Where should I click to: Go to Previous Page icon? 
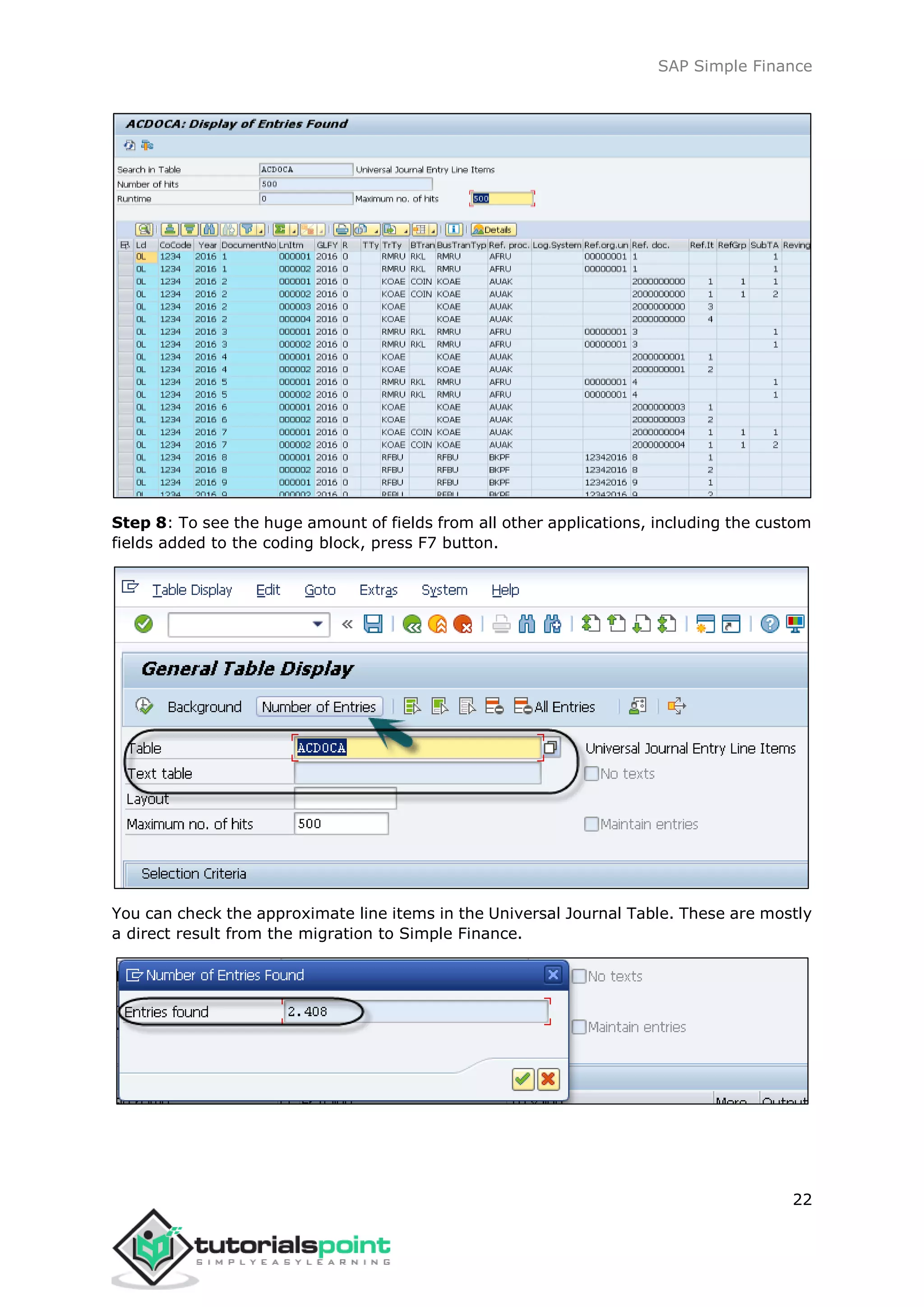tap(617, 624)
